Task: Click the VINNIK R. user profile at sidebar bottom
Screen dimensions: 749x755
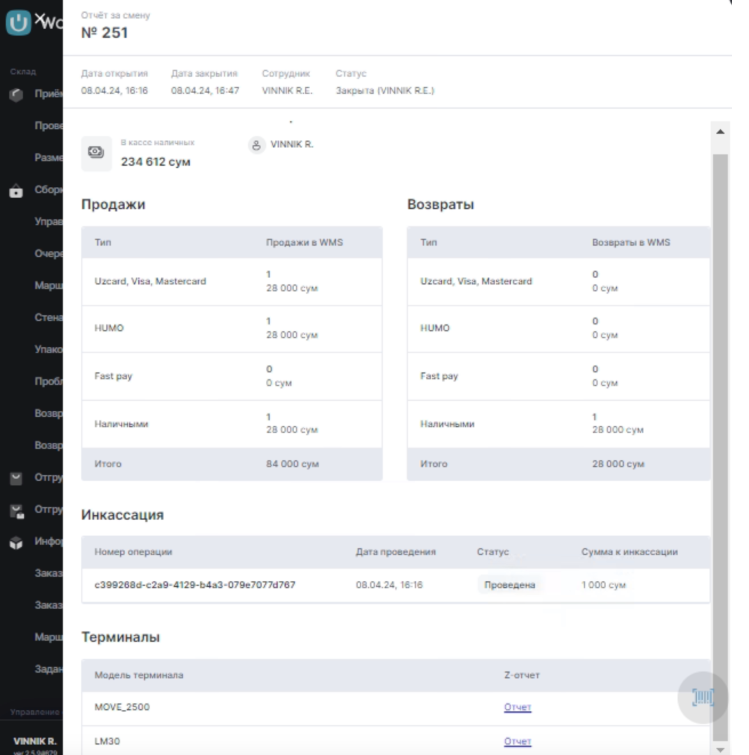Action: (35, 742)
